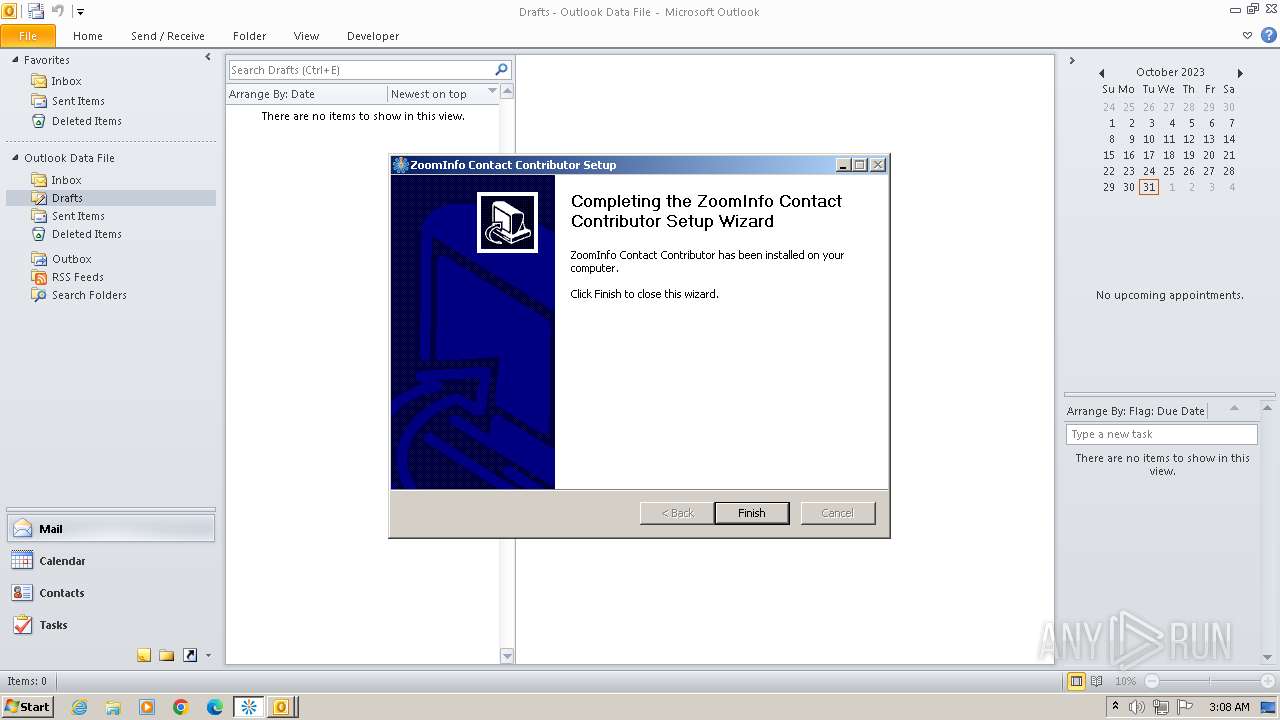
Task: Open the RSS Feeds folder
Action: point(78,277)
